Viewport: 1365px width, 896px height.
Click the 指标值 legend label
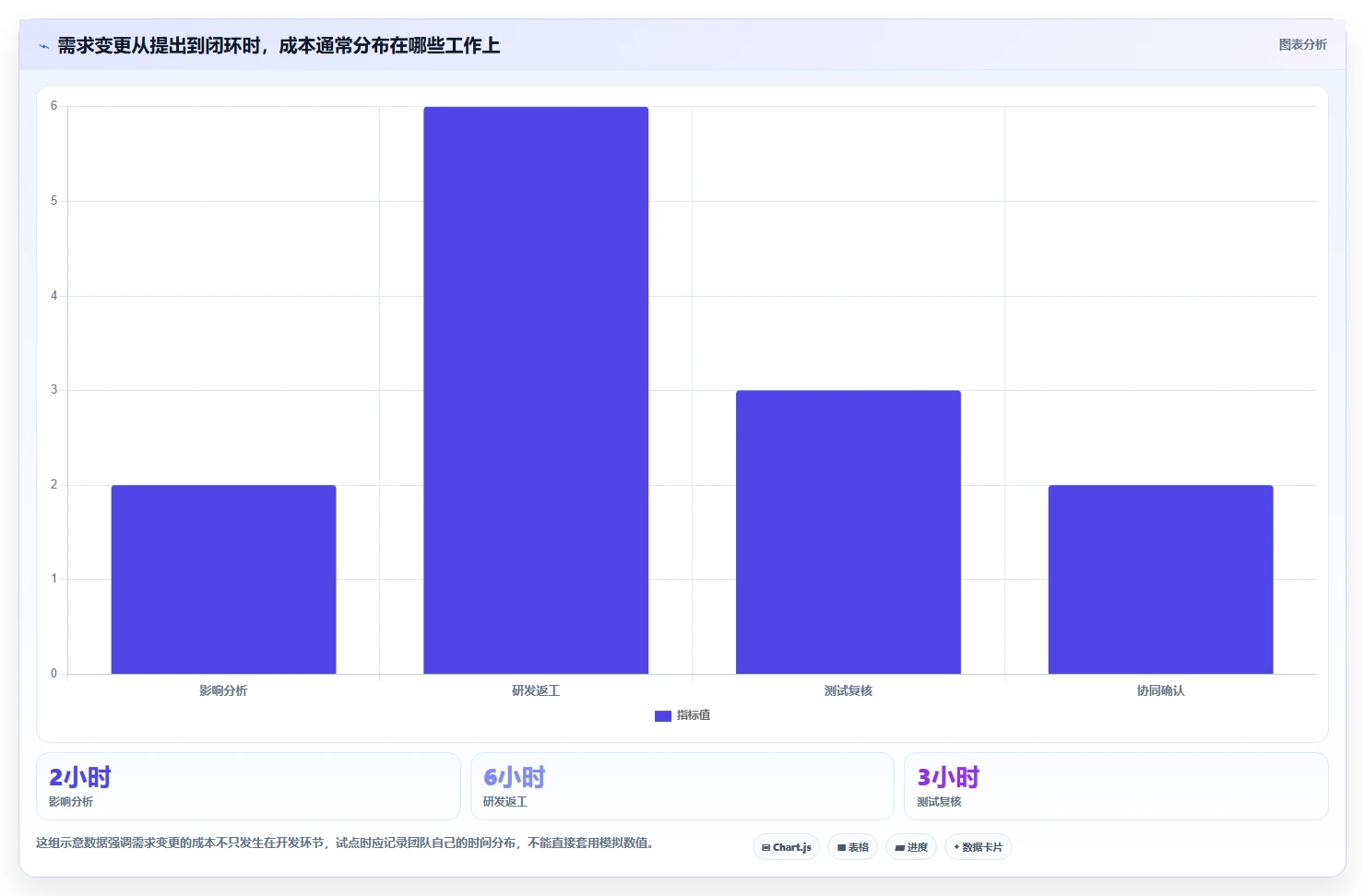point(694,715)
